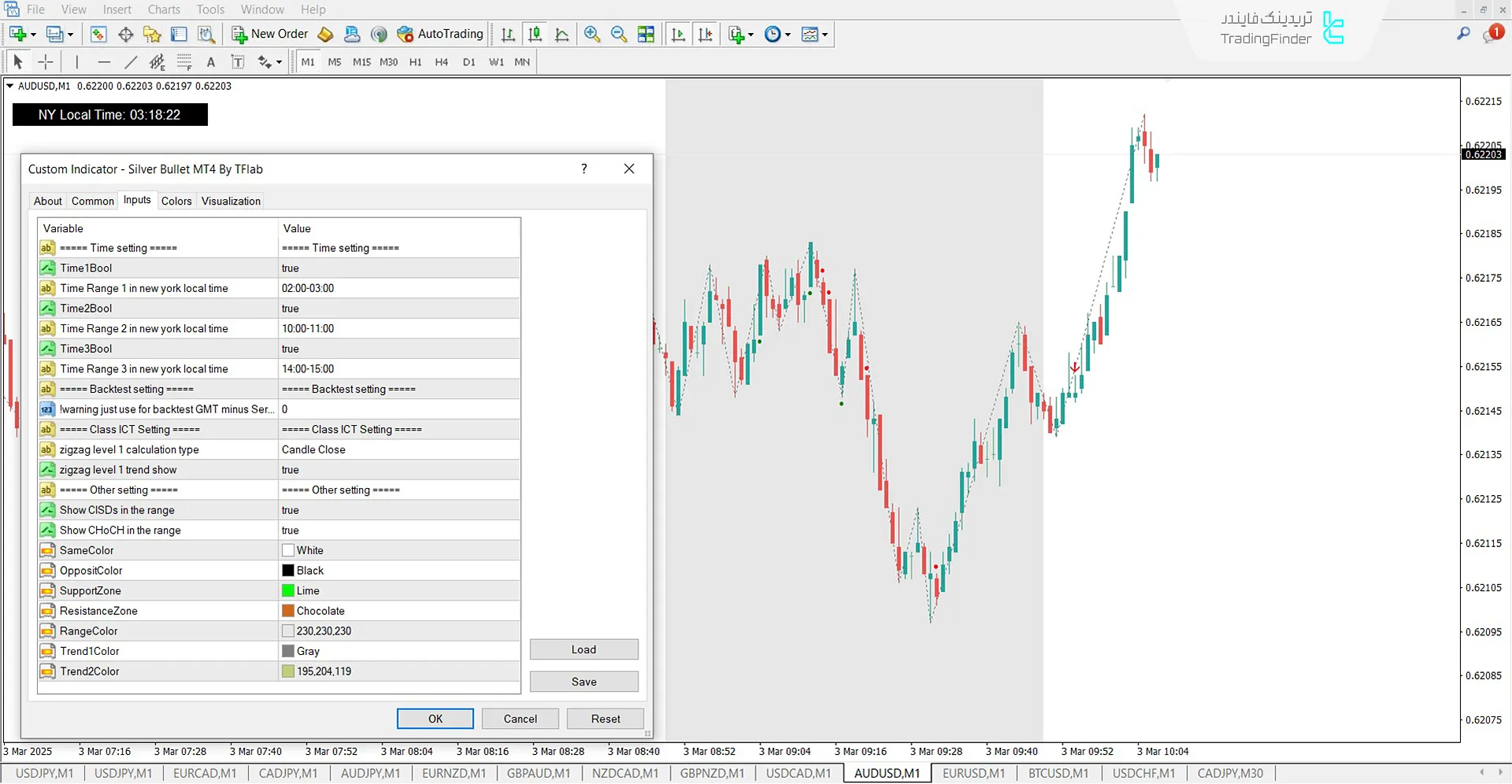Select the Fibonacci retracement drawing tool
The height and width of the screenshot is (784, 1512).
pos(184,61)
